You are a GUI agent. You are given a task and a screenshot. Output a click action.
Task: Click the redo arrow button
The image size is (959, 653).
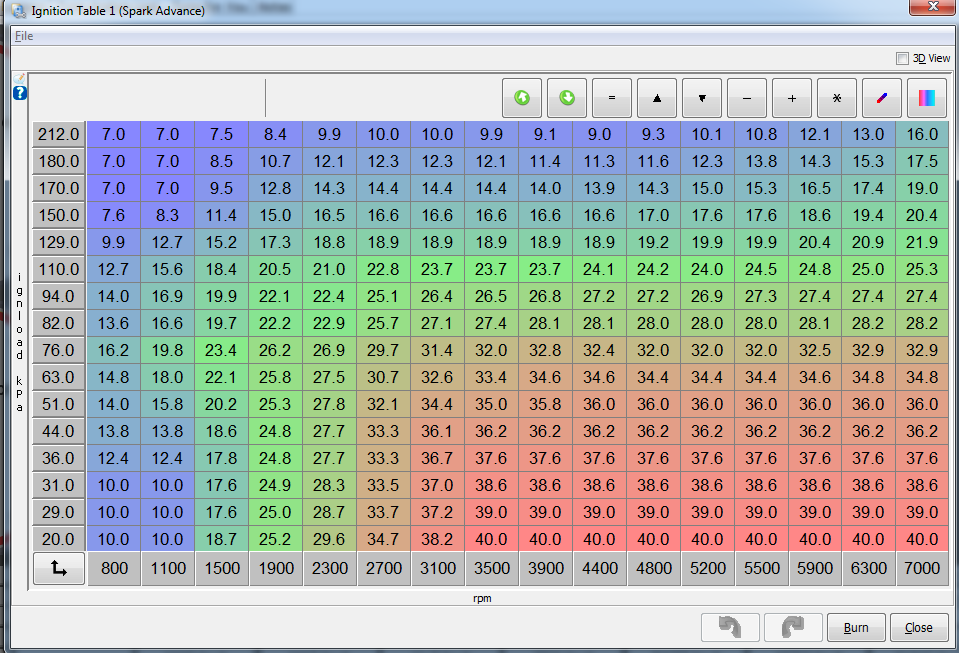tap(792, 628)
